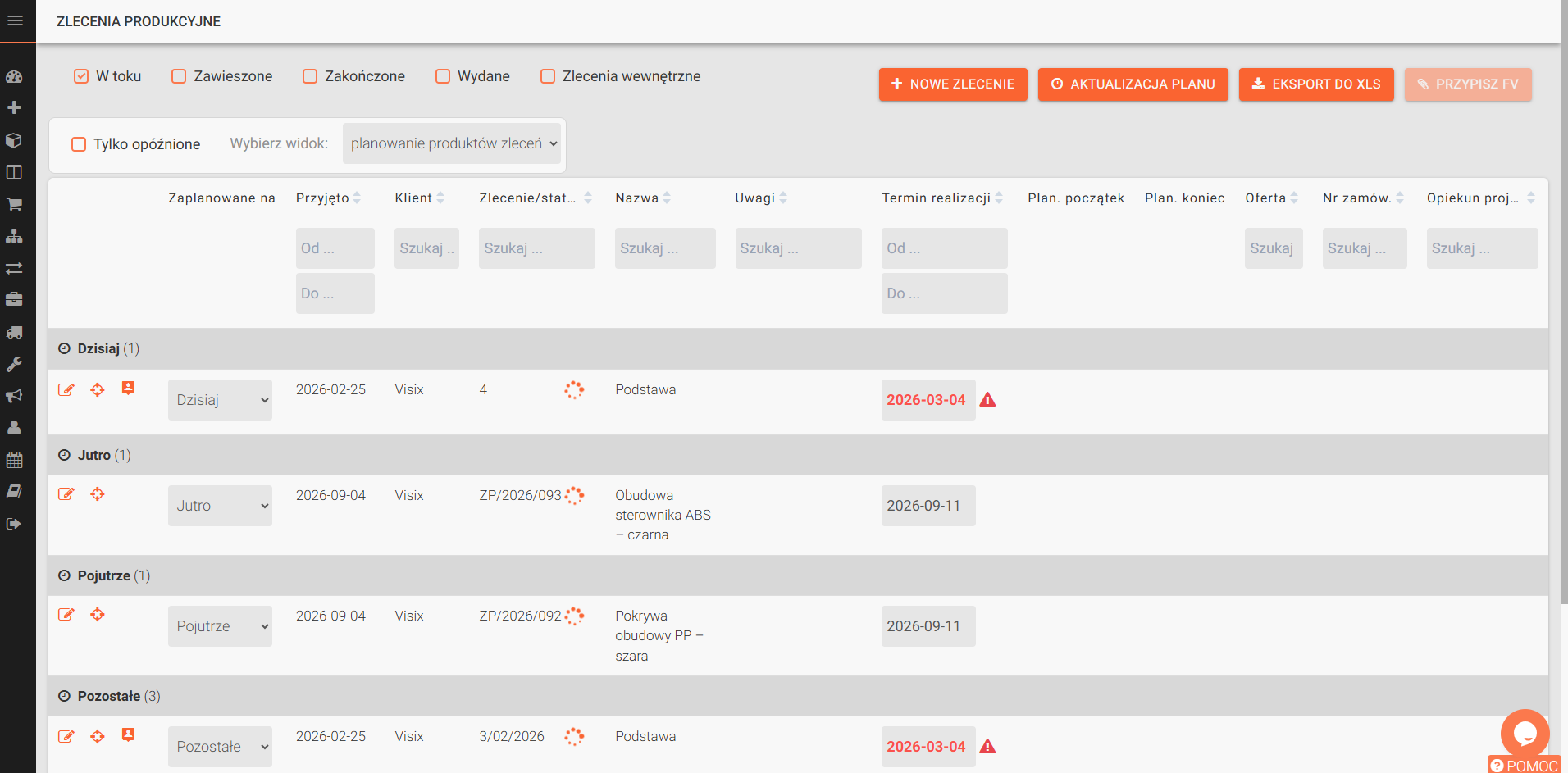The height and width of the screenshot is (773, 1568).
Task: Collapse the Pojutrze group
Action: point(64,575)
